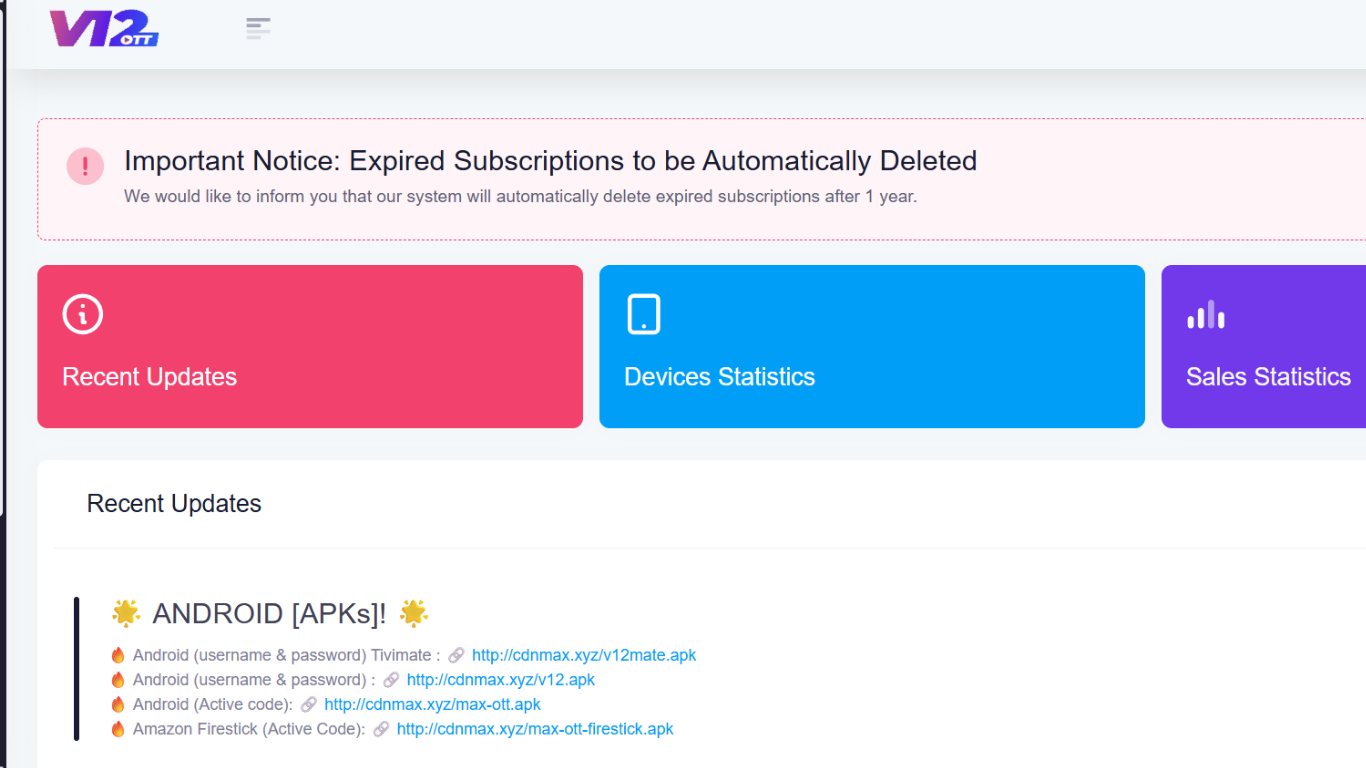This screenshot has width=1366, height=768.
Task: Switch to the Devices Statistics card label
Action: [x=720, y=377]
